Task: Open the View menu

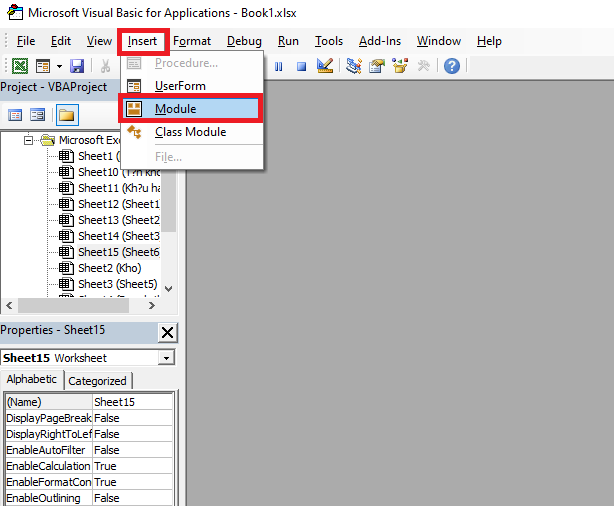Action: click(x=99, y=41)
